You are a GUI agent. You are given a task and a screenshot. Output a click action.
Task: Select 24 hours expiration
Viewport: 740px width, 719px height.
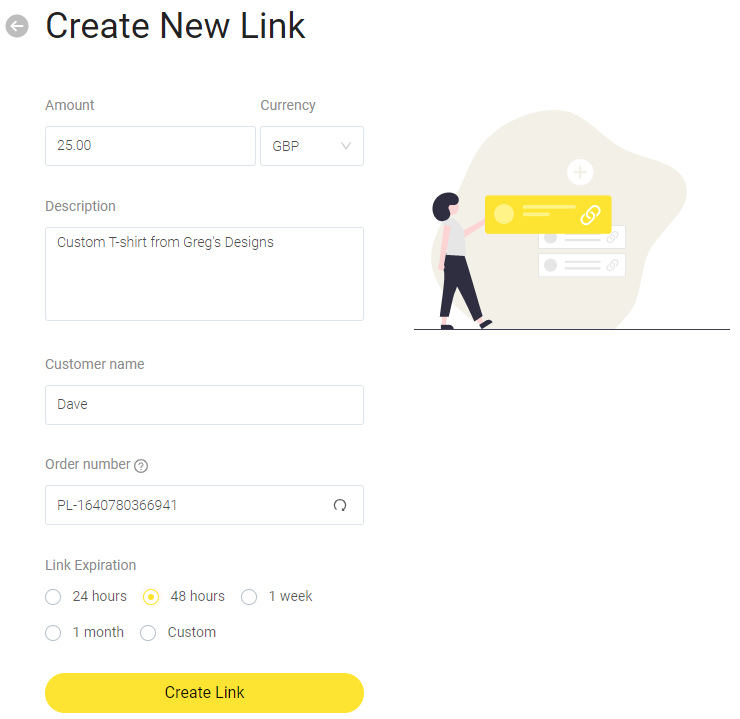point(53,597)
